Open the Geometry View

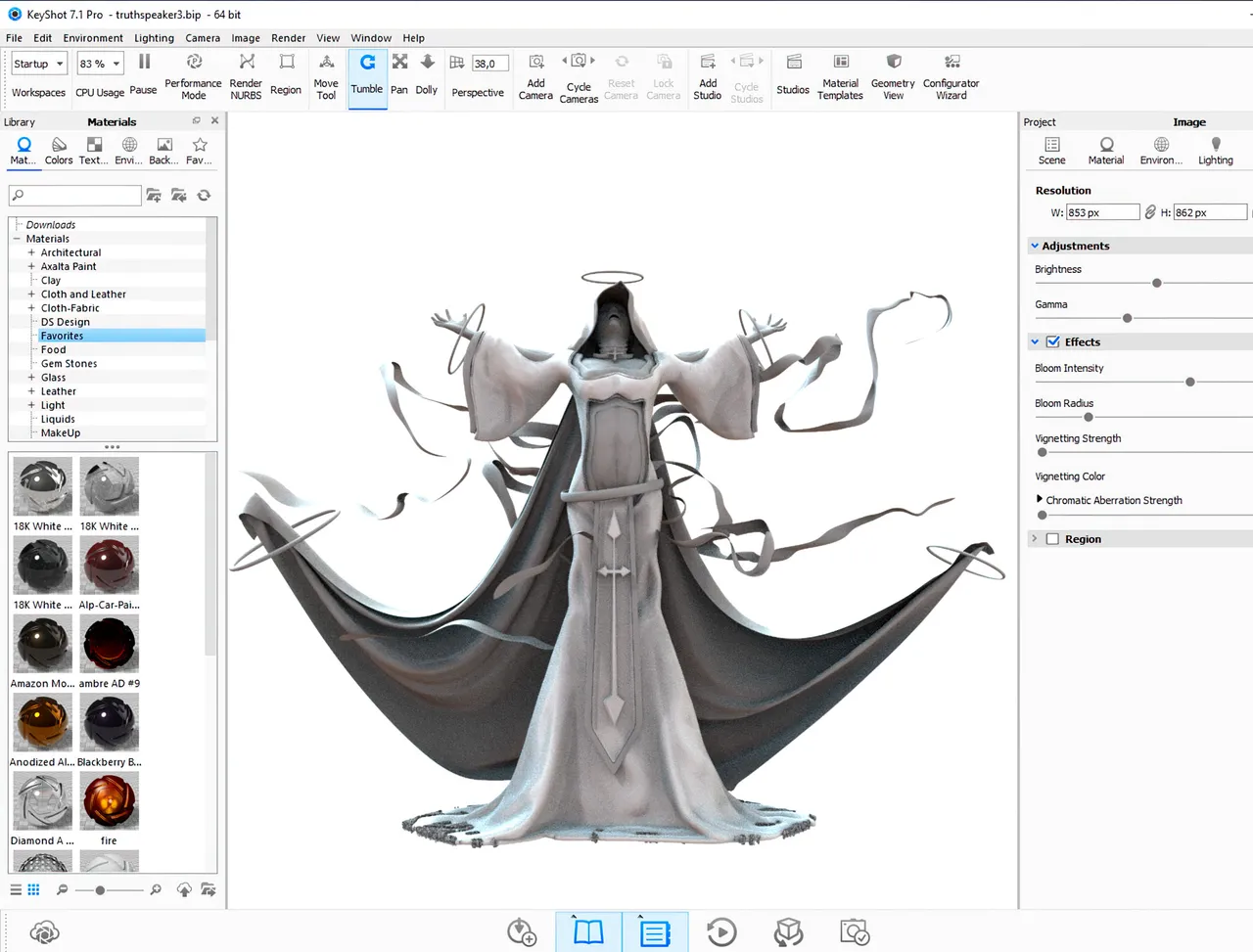tap(893, 76)
